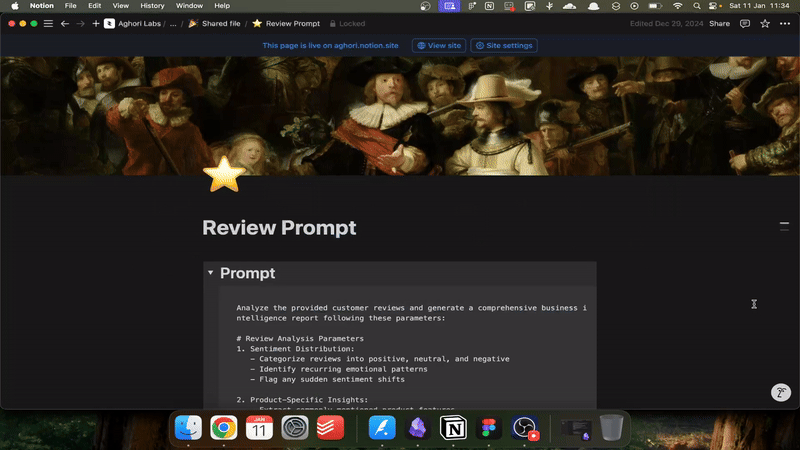Open the Window menu

pos(189,6)
